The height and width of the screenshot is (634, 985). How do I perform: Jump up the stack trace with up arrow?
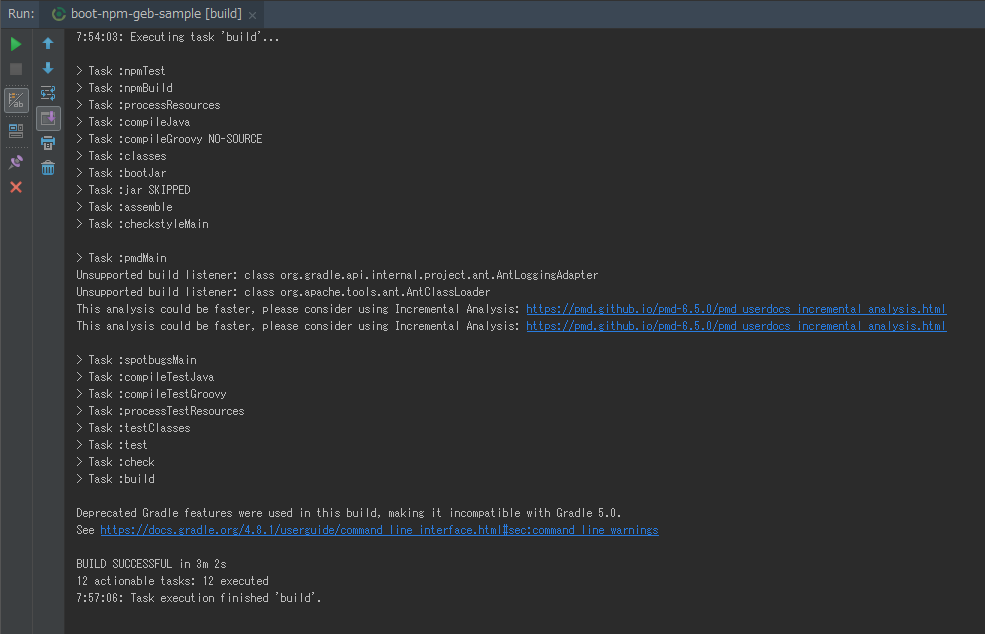point(48,43)
